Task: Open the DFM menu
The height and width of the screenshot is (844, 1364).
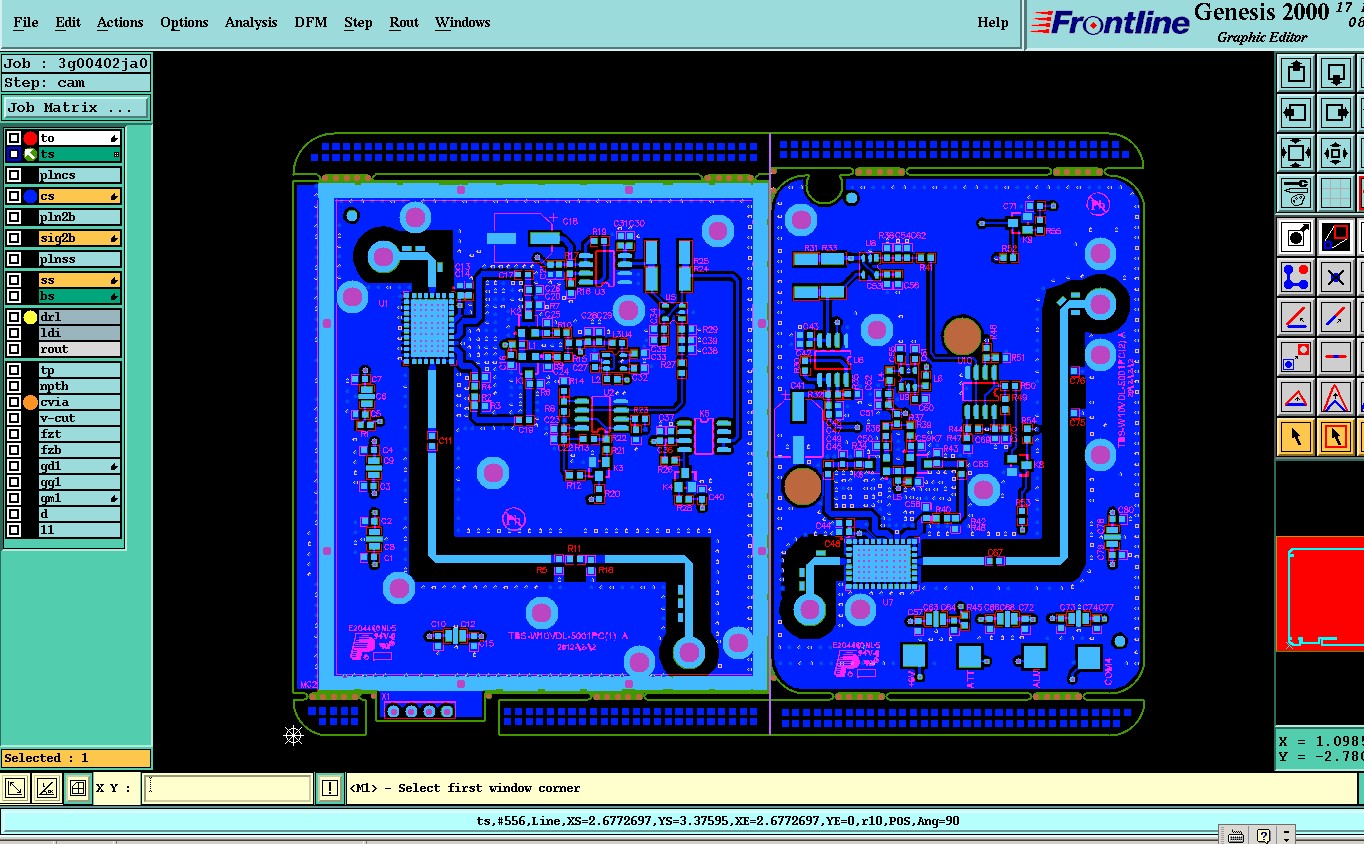Action: click(x=311, y=22)
